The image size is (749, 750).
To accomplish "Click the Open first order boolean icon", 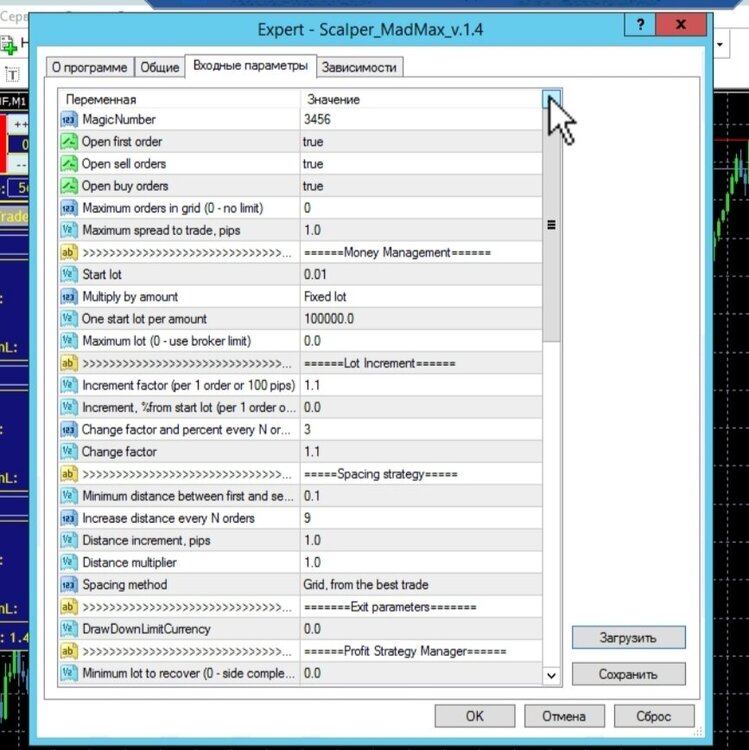I will point(68,142).
